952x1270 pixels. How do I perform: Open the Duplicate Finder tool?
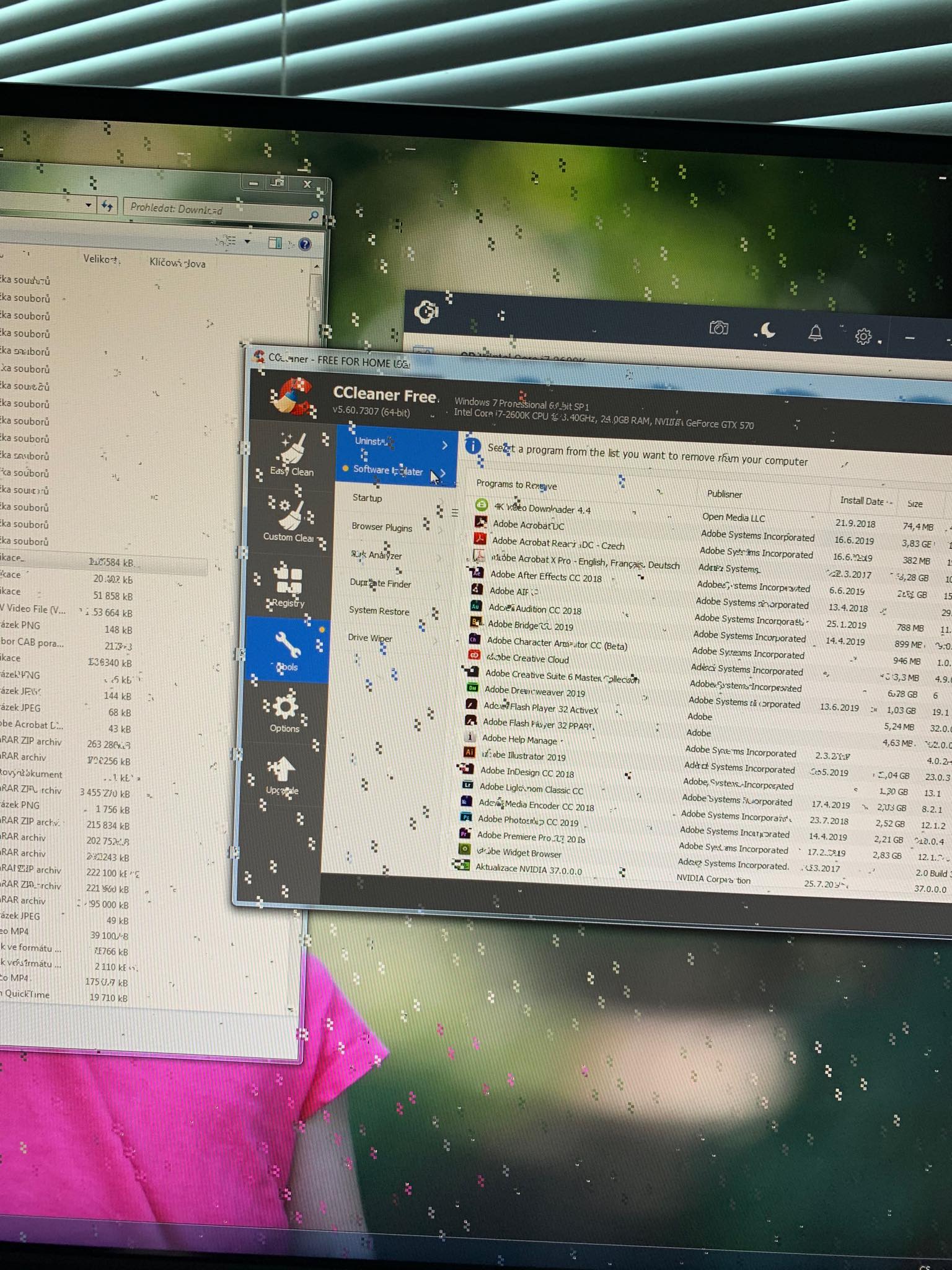pyautogui.click(x=381, y=584)
